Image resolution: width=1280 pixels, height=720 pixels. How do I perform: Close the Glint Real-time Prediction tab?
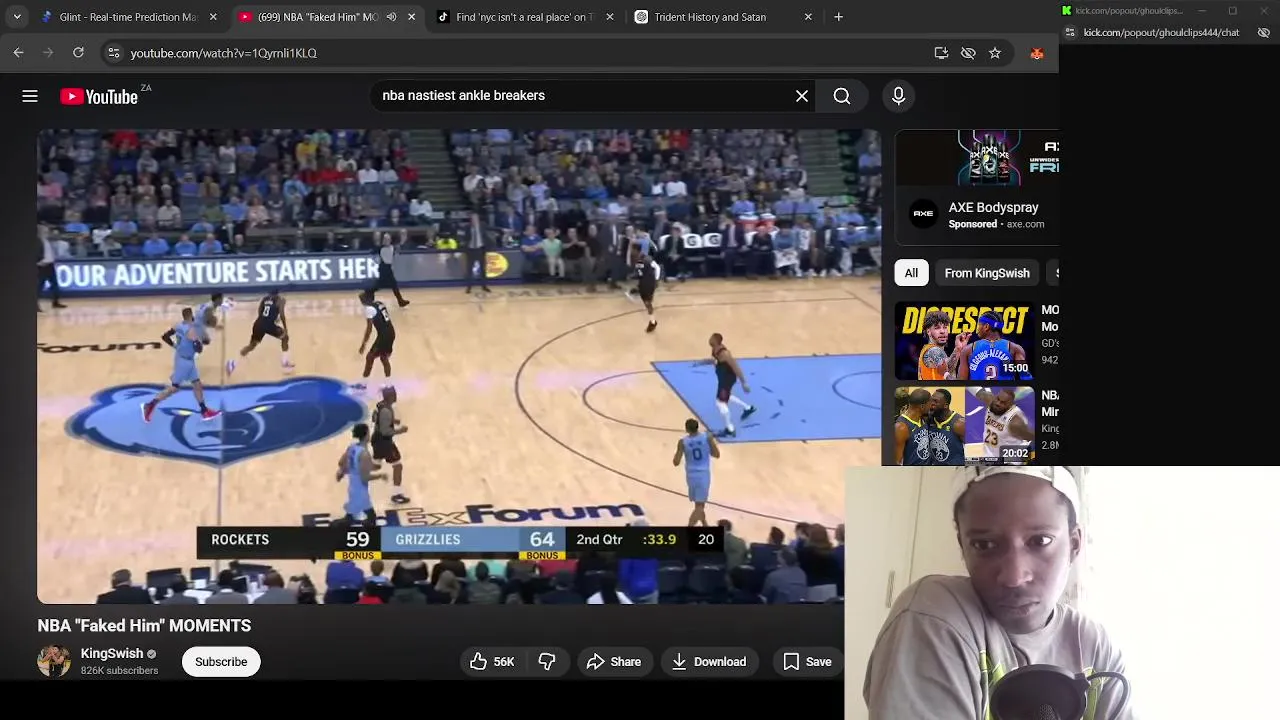213,17
